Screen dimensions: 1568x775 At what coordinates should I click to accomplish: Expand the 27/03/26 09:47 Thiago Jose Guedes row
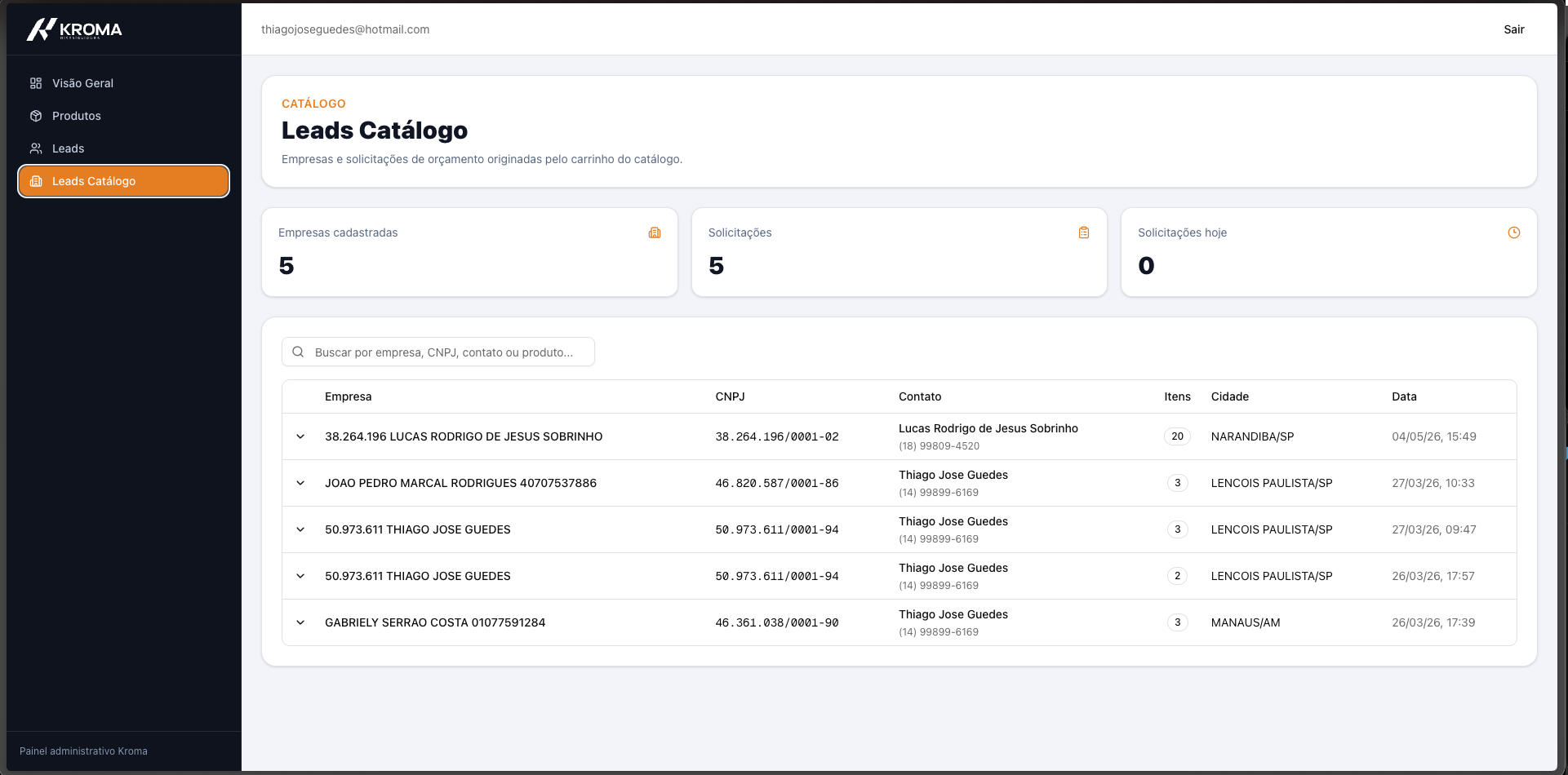pos(300,529)
